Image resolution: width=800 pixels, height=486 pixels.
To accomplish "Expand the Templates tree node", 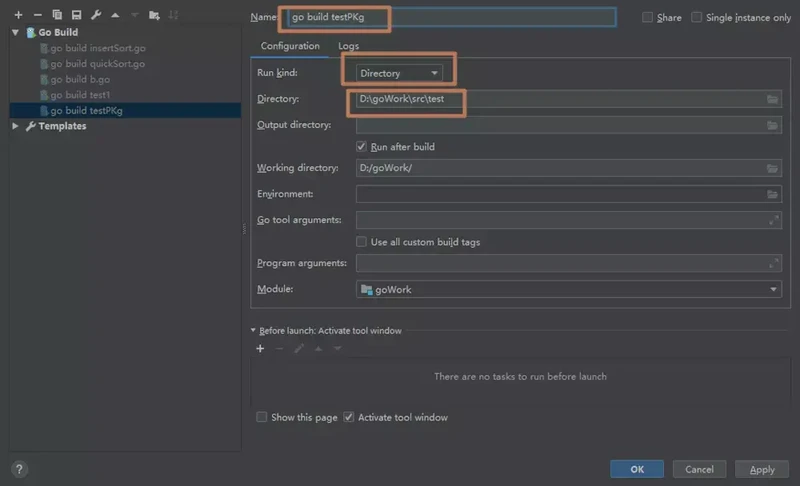I will coord(15,126).
